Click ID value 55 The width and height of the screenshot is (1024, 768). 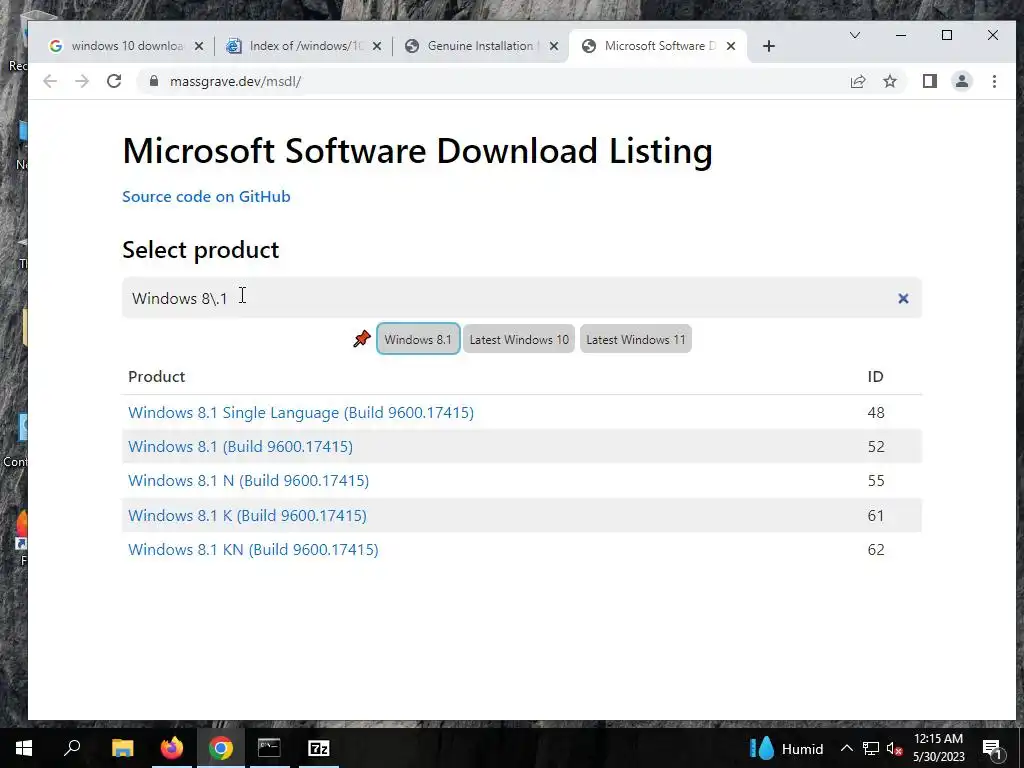pyautogui.click(x=876, y=481)
